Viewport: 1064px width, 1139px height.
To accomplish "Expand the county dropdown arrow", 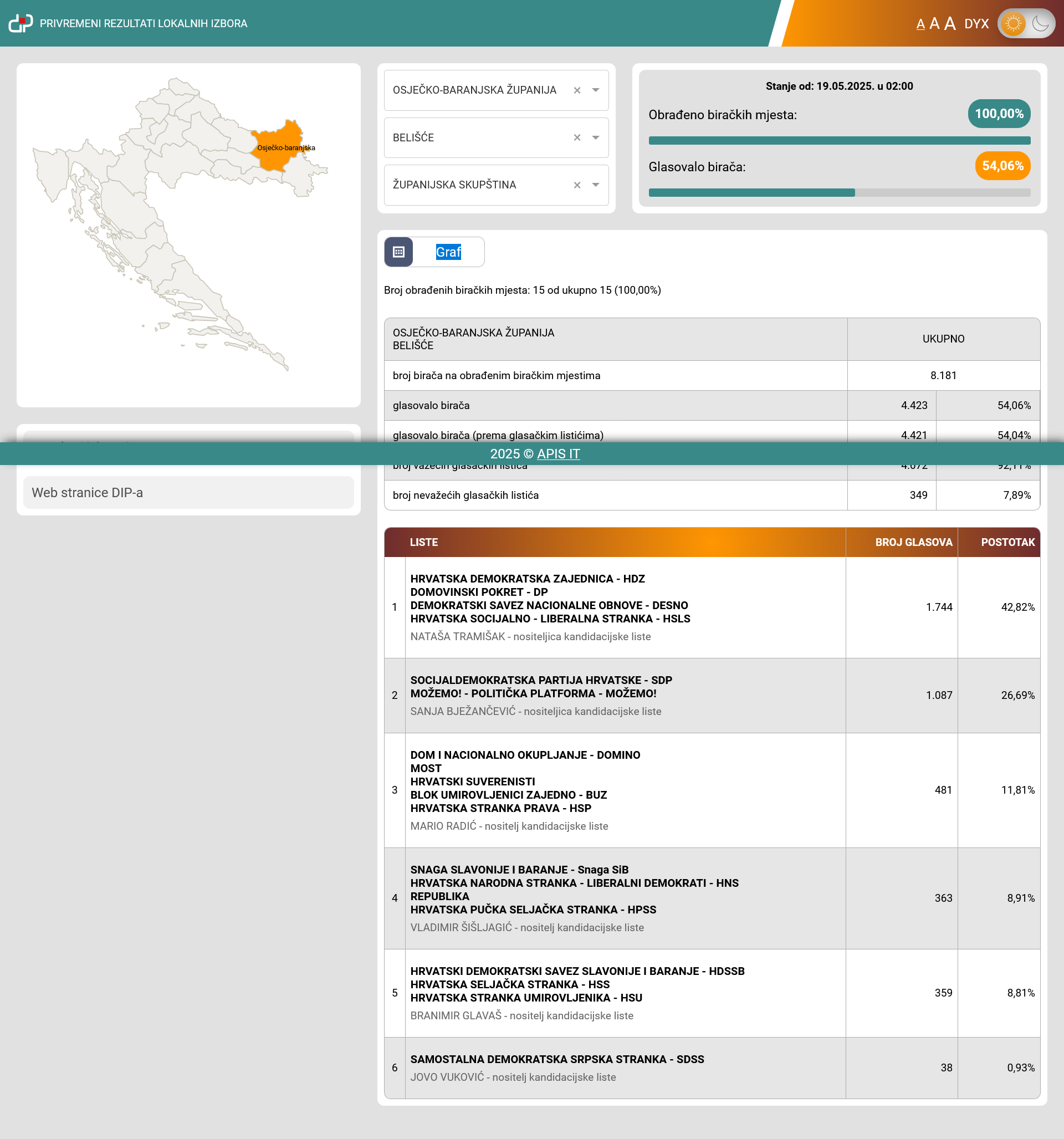I will tap(595, 90).
